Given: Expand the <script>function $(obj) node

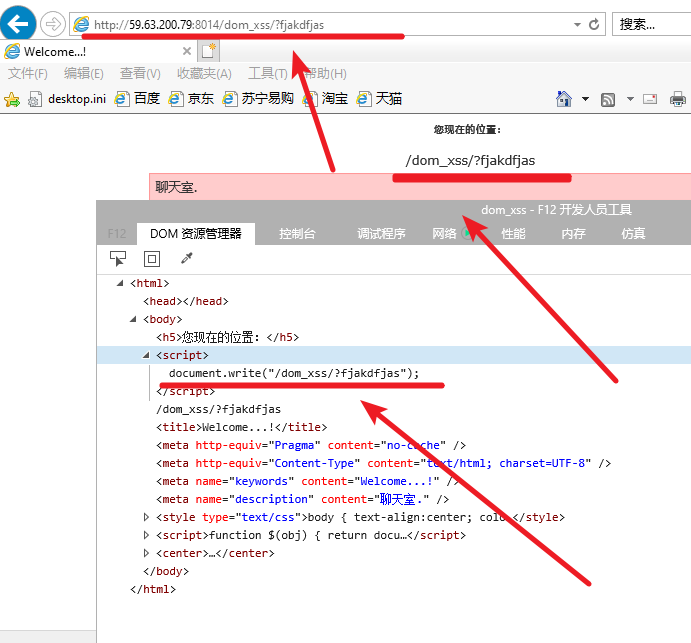Looking at the screenshot, I should [146, 535].
